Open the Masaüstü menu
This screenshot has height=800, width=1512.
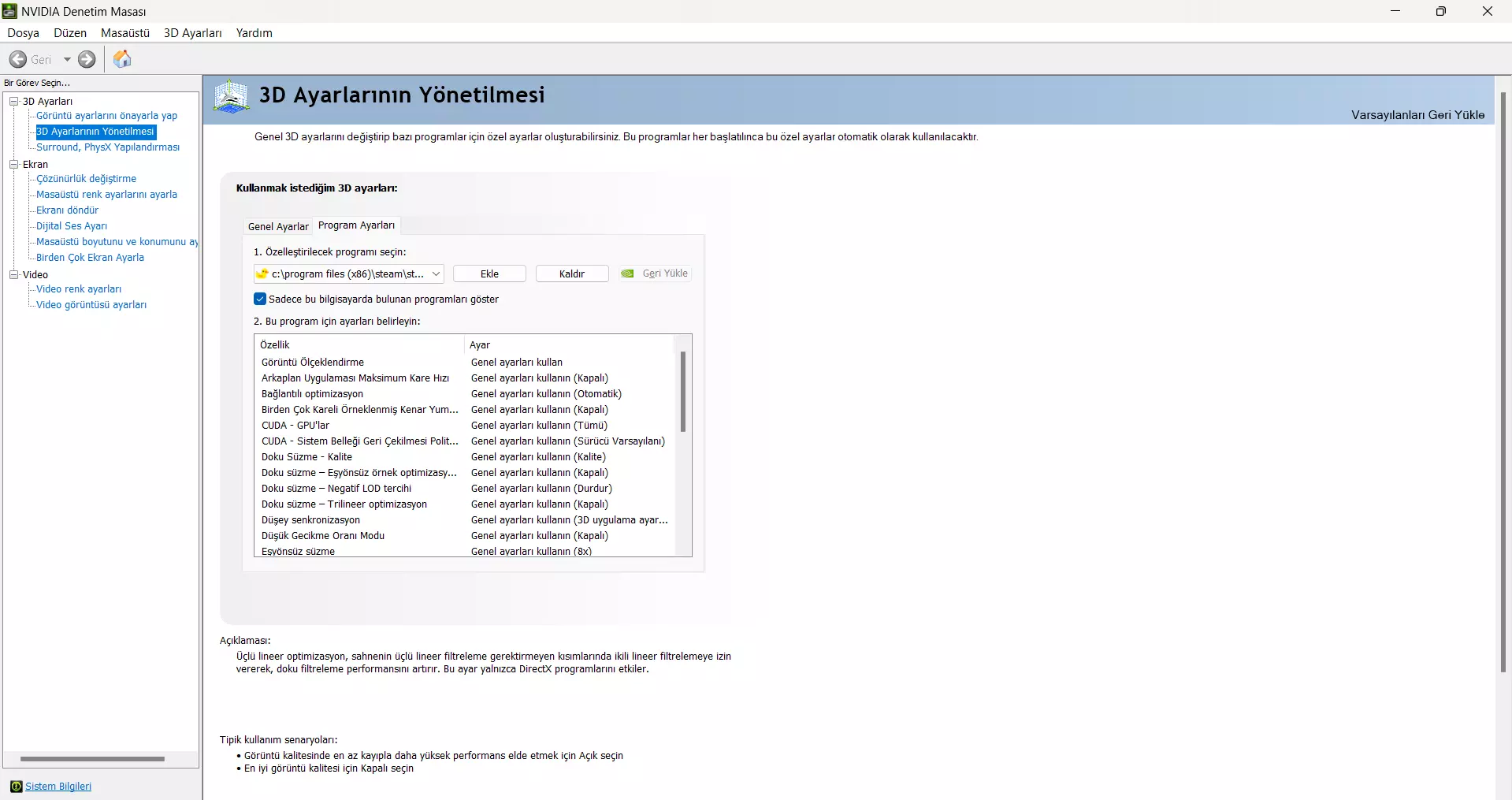tap(125, 33)
